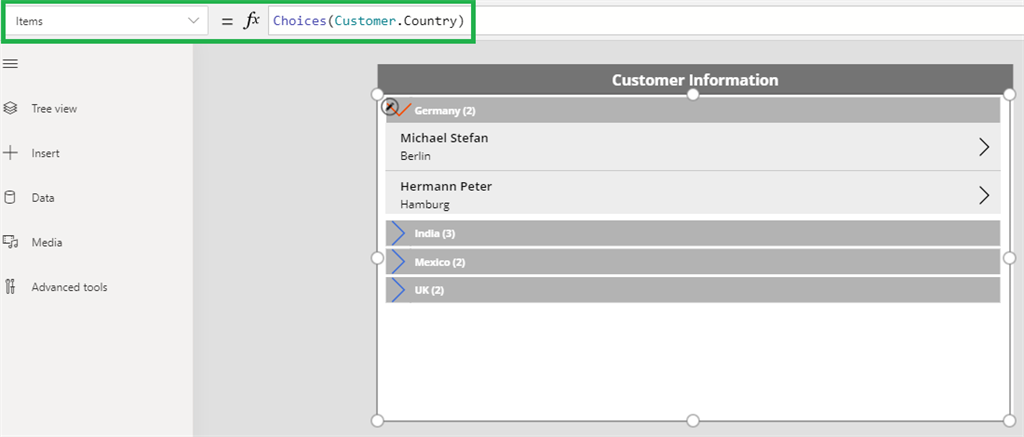Select the Customer Information header label

point(695,80)
